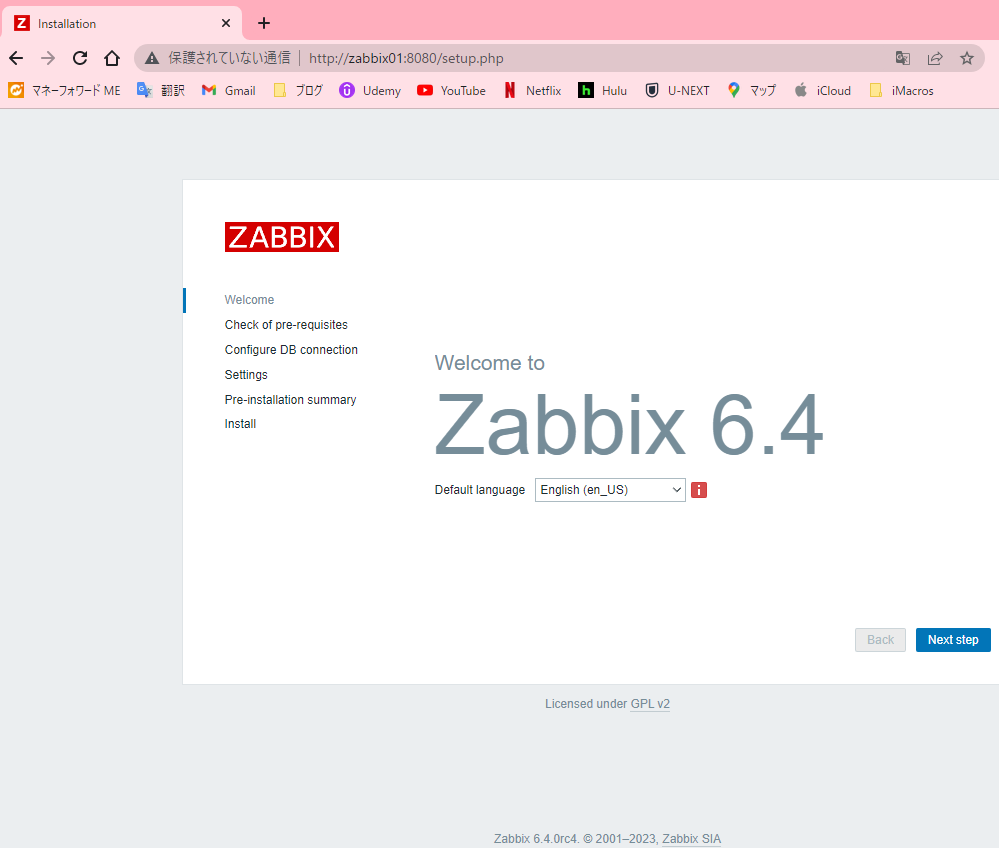999x848 pixels.
Task: Select the Settings step in the sidebar
Action: (x=246, y=374)
